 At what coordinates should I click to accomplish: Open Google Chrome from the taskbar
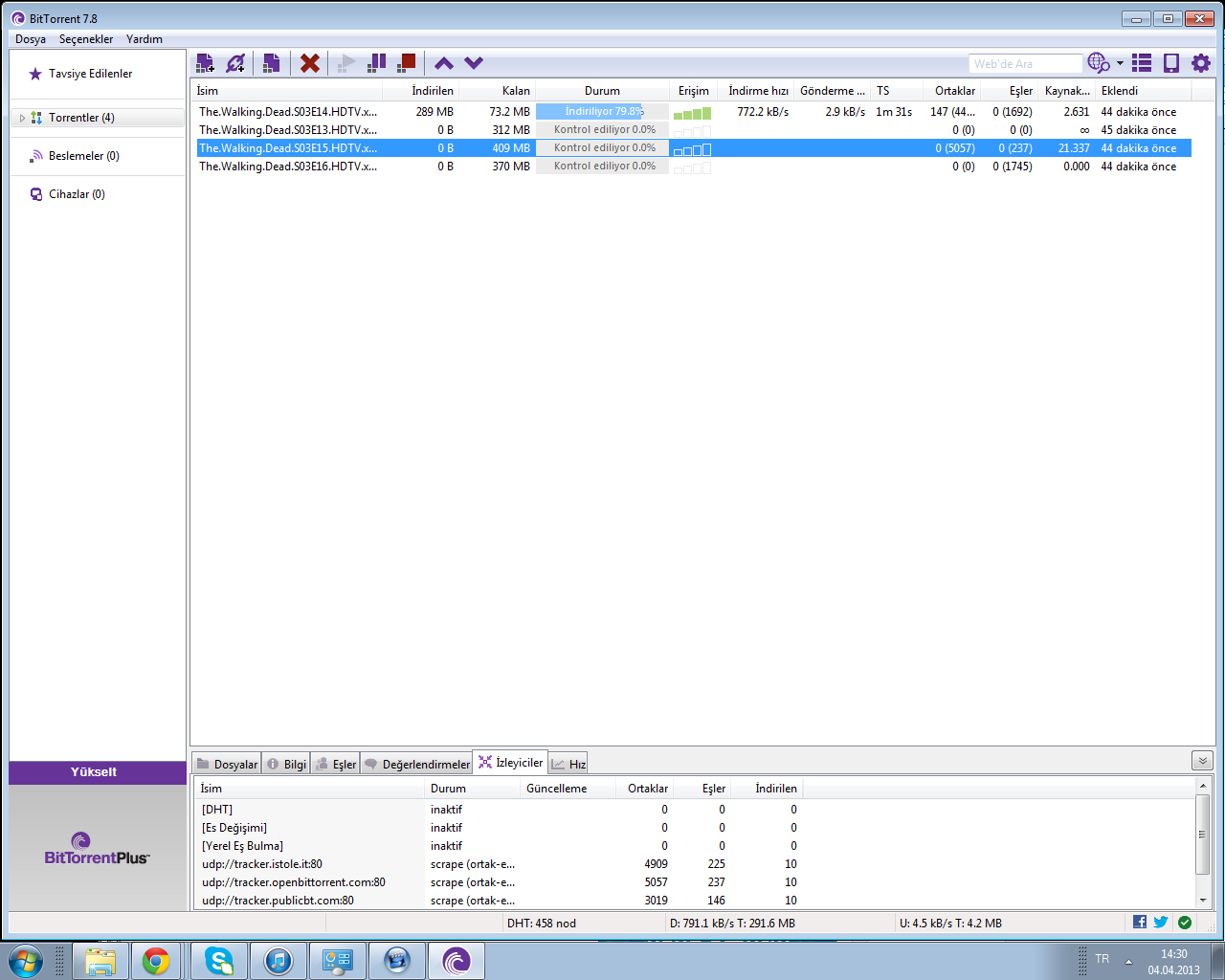coord(156,961)
